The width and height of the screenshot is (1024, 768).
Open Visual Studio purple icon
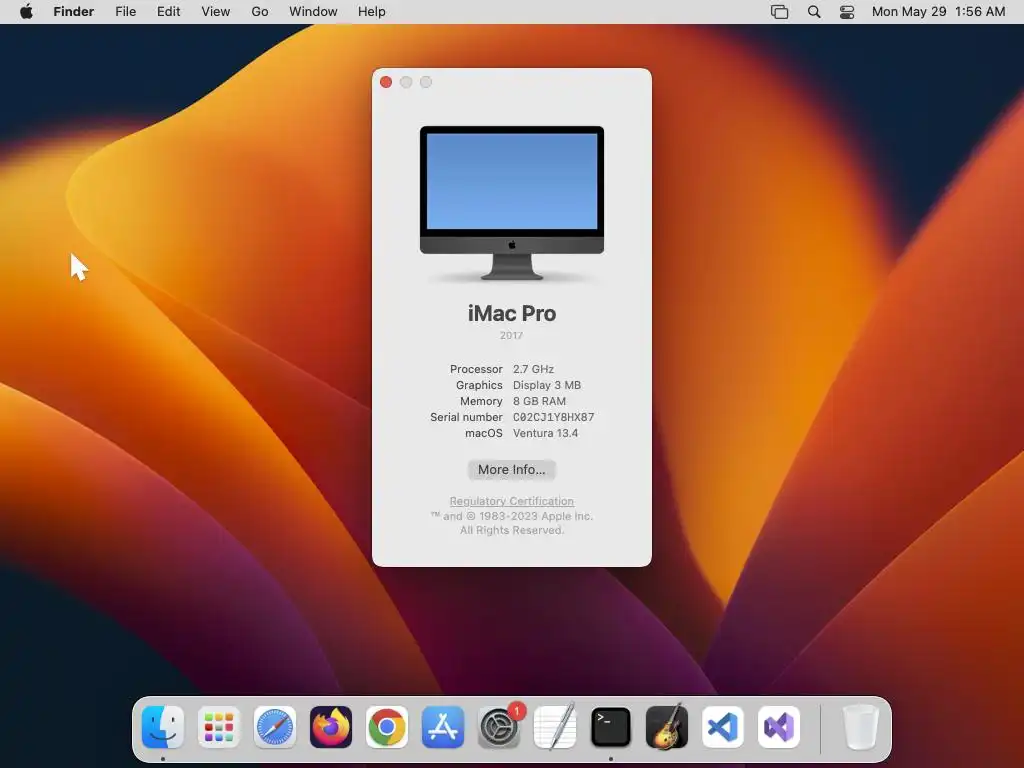click(779, 727)
